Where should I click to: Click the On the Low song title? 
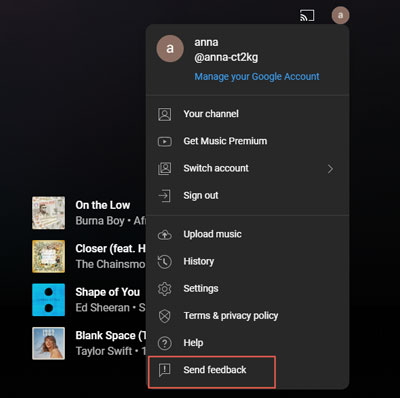103,205
